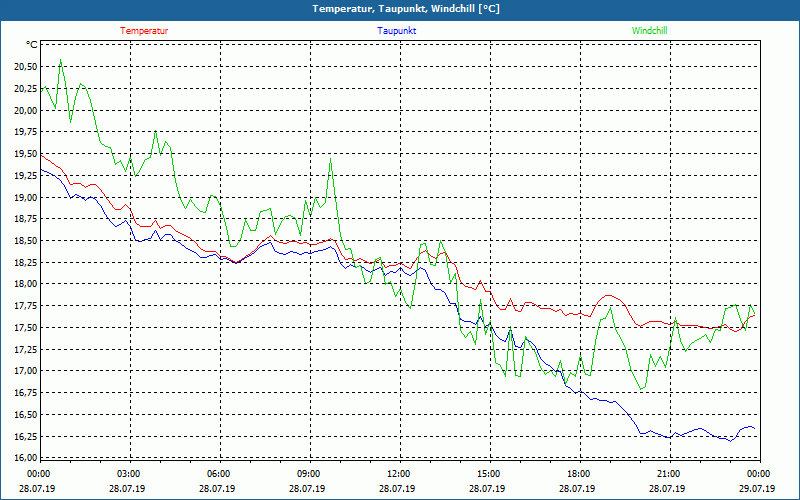Click the '06:00' time label
This screenshot has height=500, width=800.
[218, 474]
